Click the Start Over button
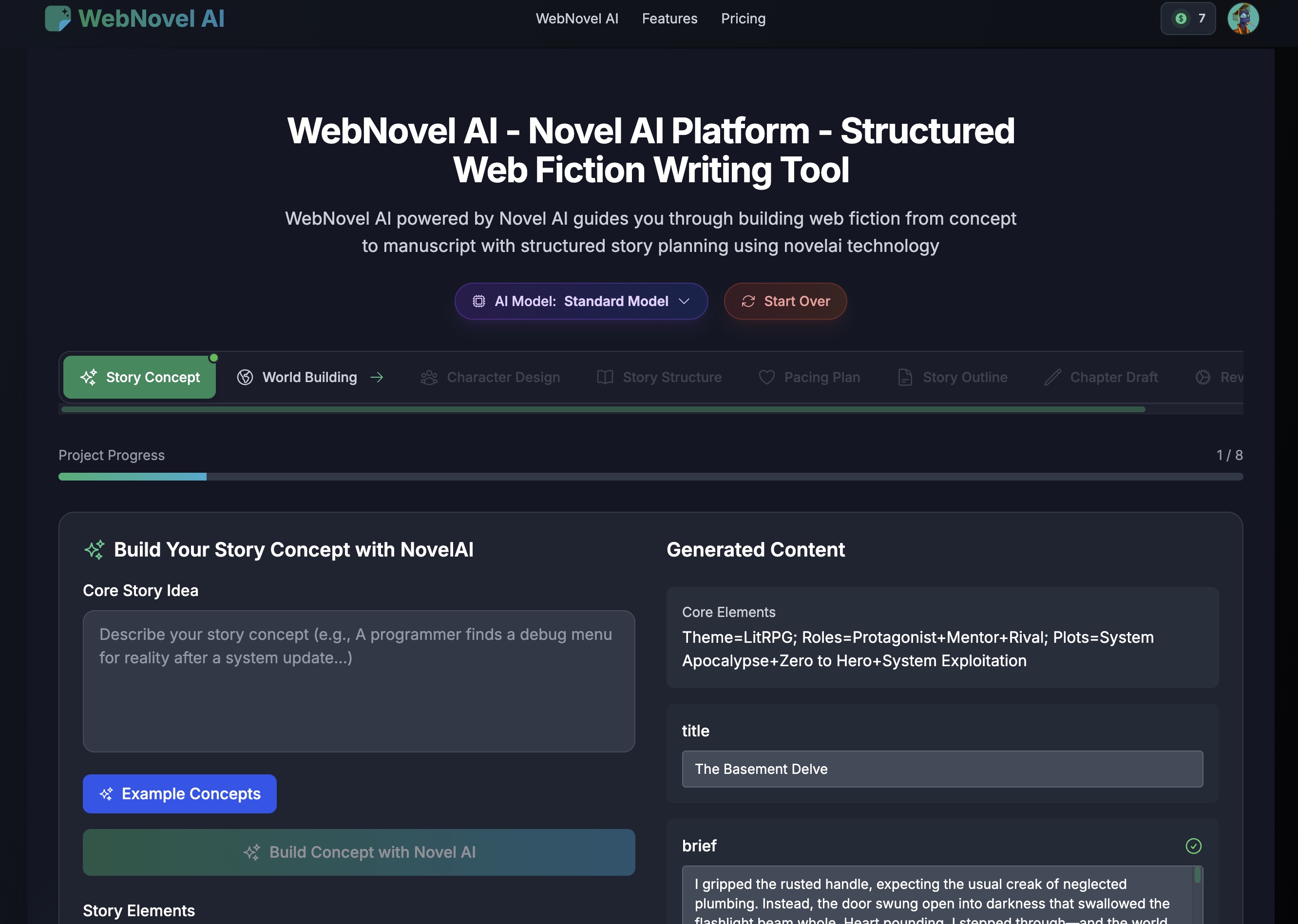 tap(785, 301)
